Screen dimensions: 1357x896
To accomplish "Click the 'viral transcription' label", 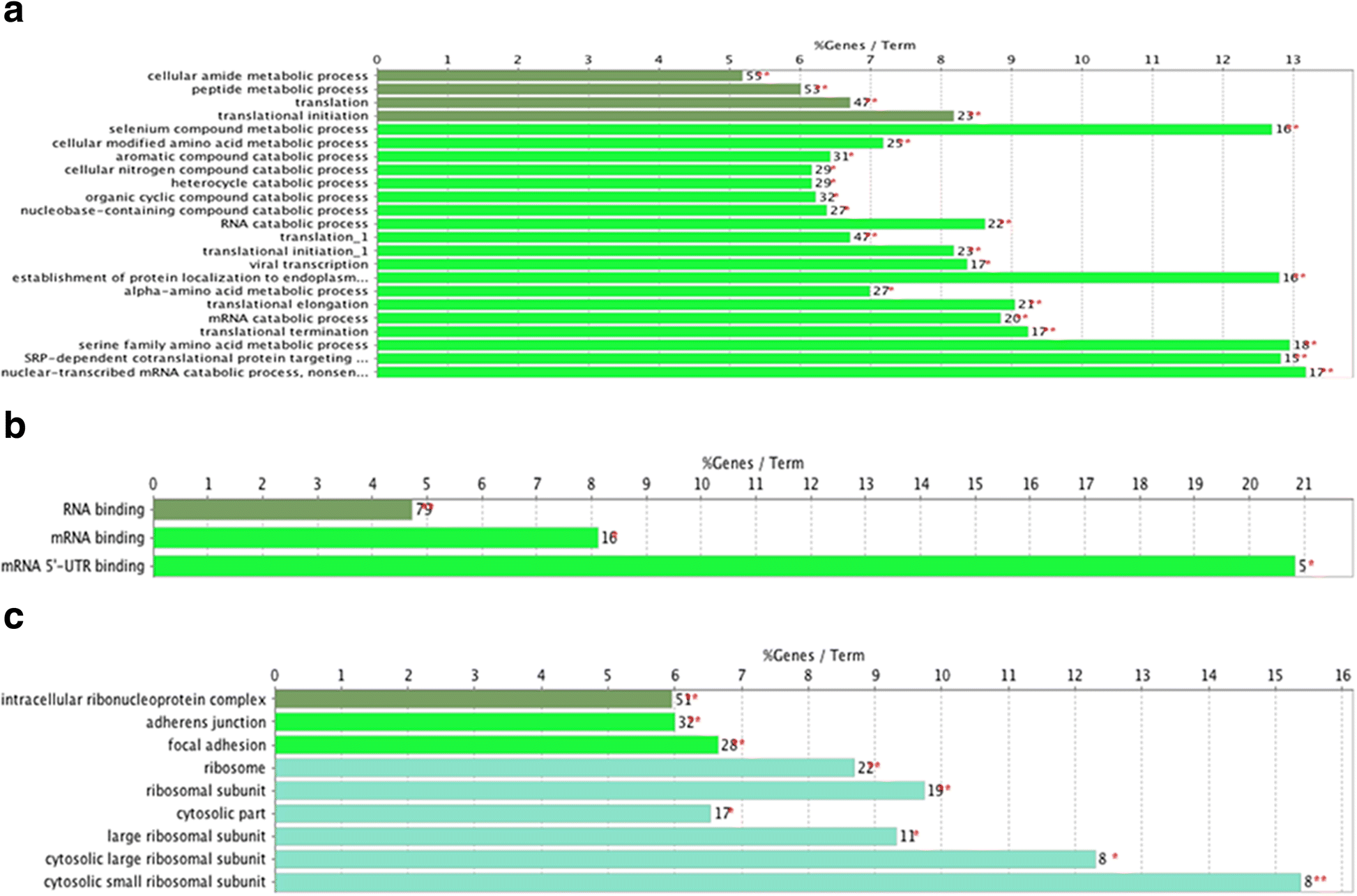I will (x=309, y=264).
